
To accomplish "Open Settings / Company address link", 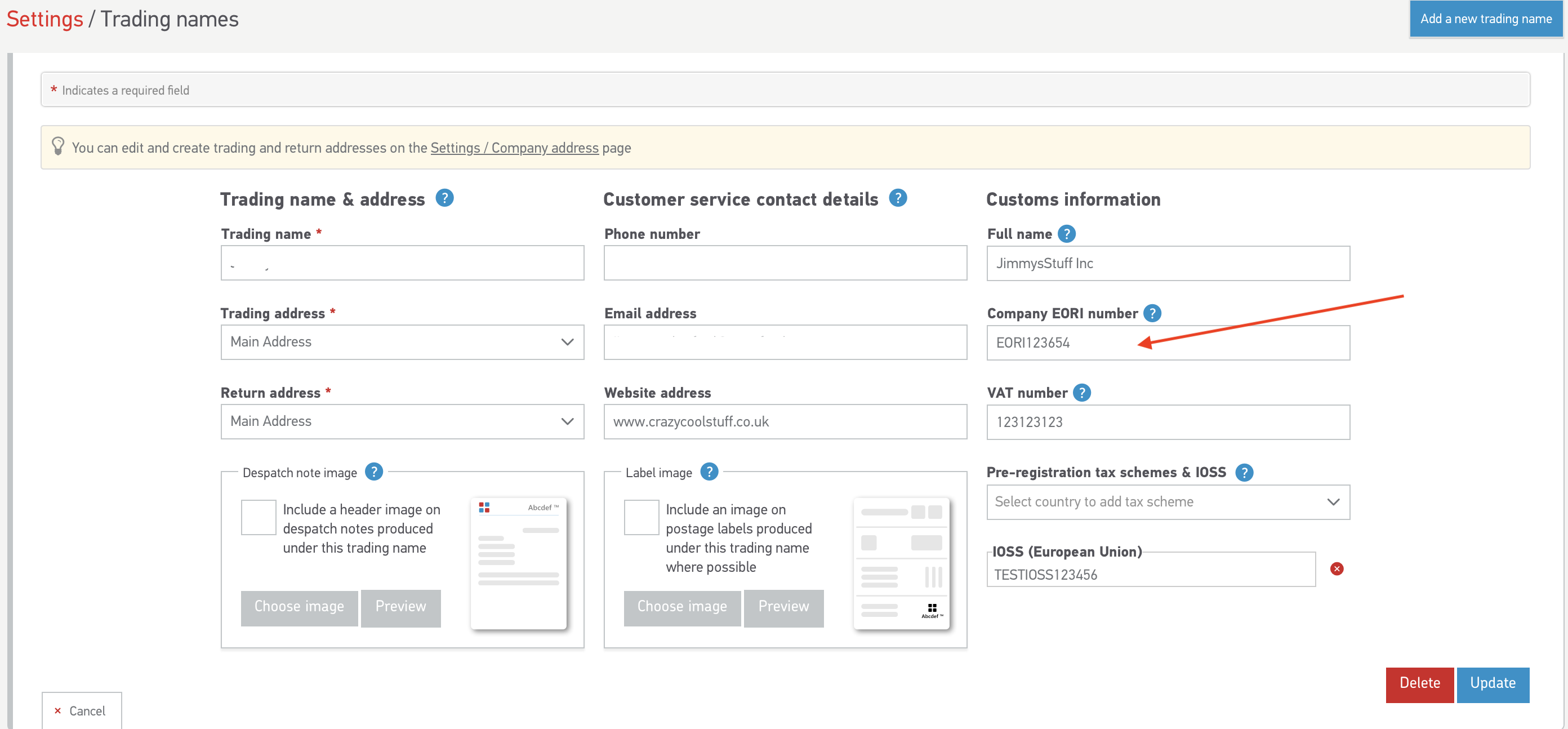I will (x=514, y=148).
